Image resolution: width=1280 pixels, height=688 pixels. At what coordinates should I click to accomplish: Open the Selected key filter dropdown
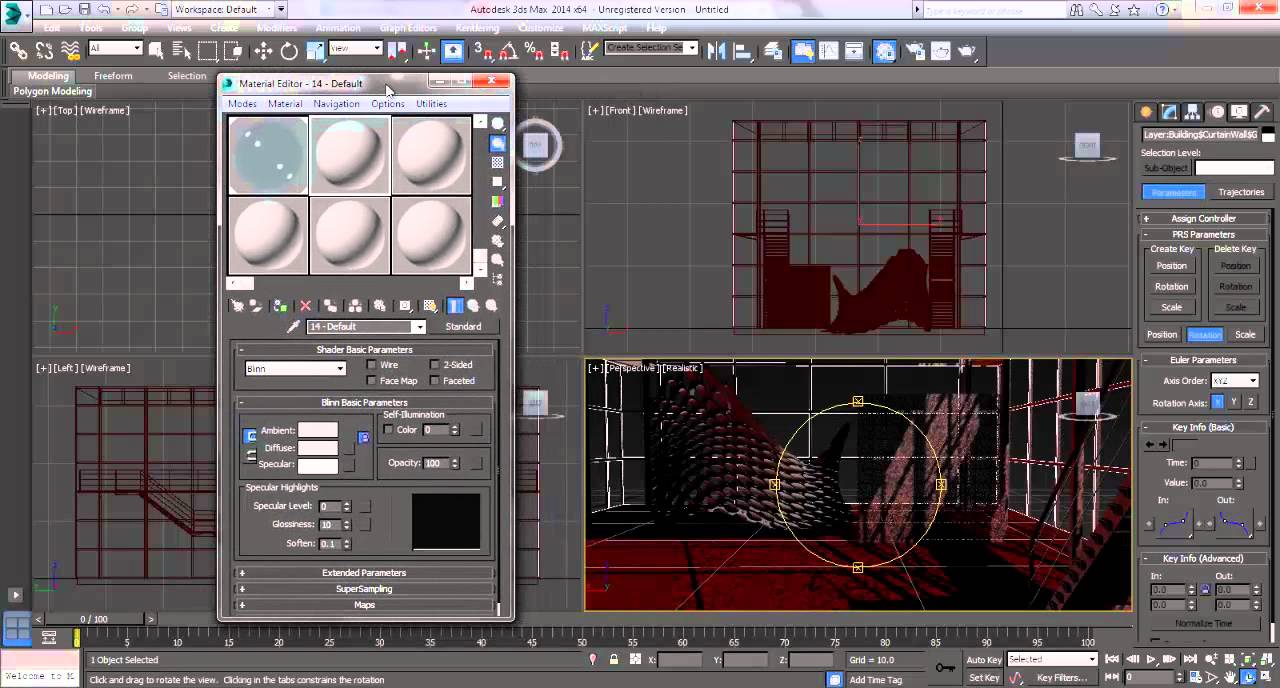tap(1052, 660)
